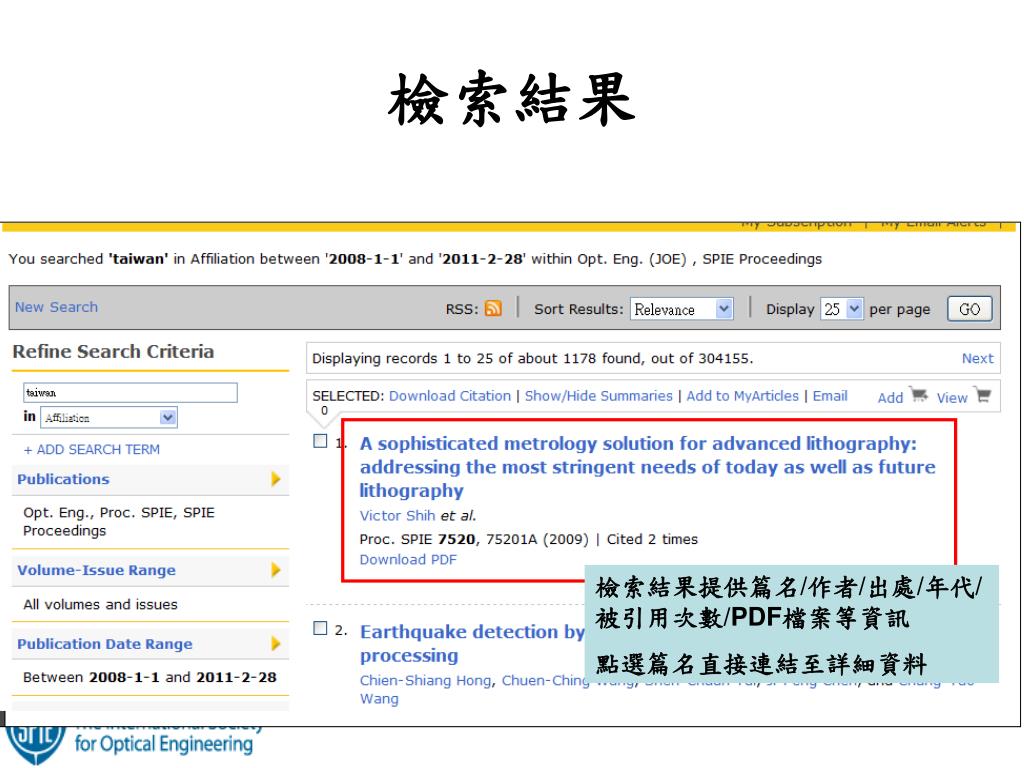
Task: Click the SPIE logo at bottom
Action: click(x=36, y=744)
